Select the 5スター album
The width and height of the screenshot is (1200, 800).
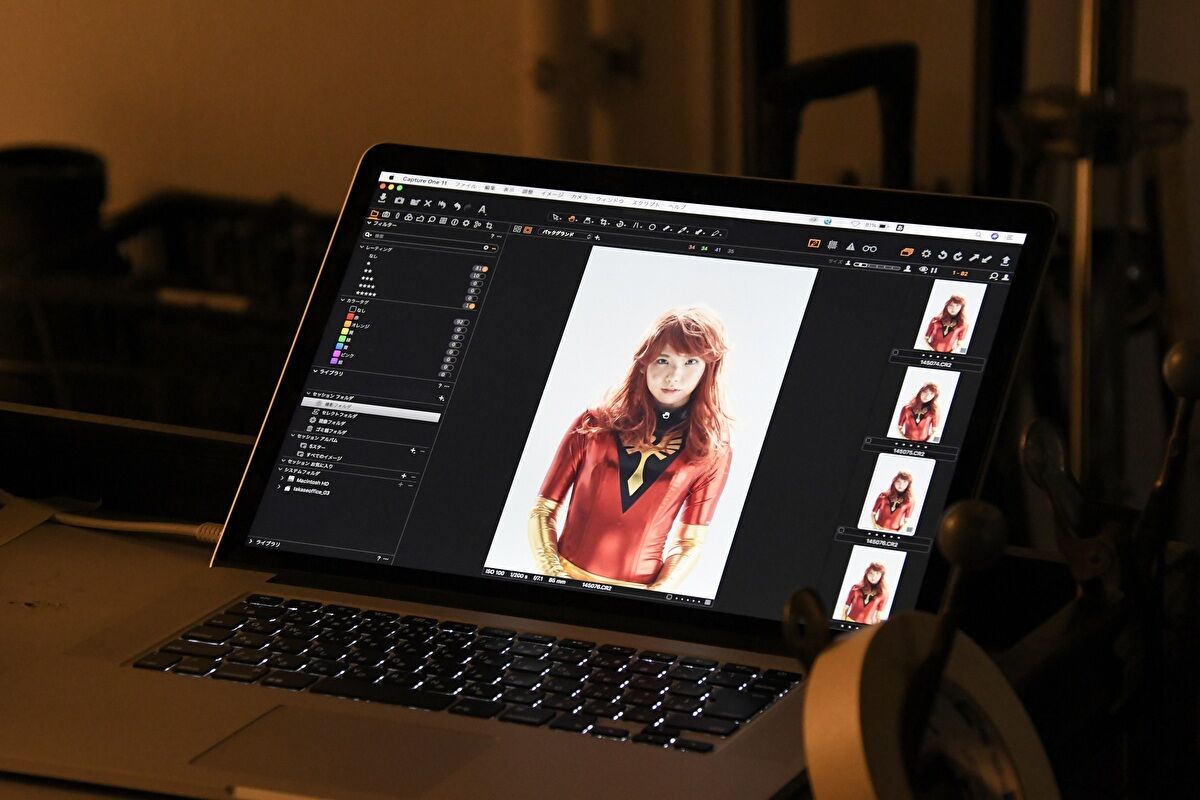tap(313, 446)
